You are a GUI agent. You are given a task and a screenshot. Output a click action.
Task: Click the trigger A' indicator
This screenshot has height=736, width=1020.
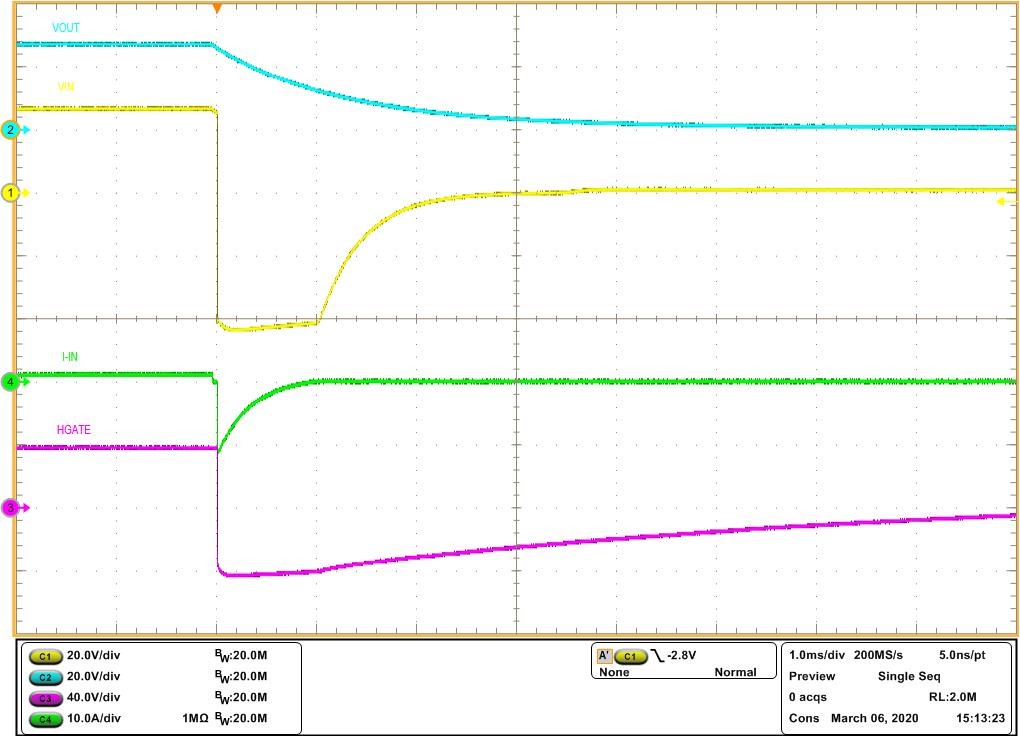604,656
